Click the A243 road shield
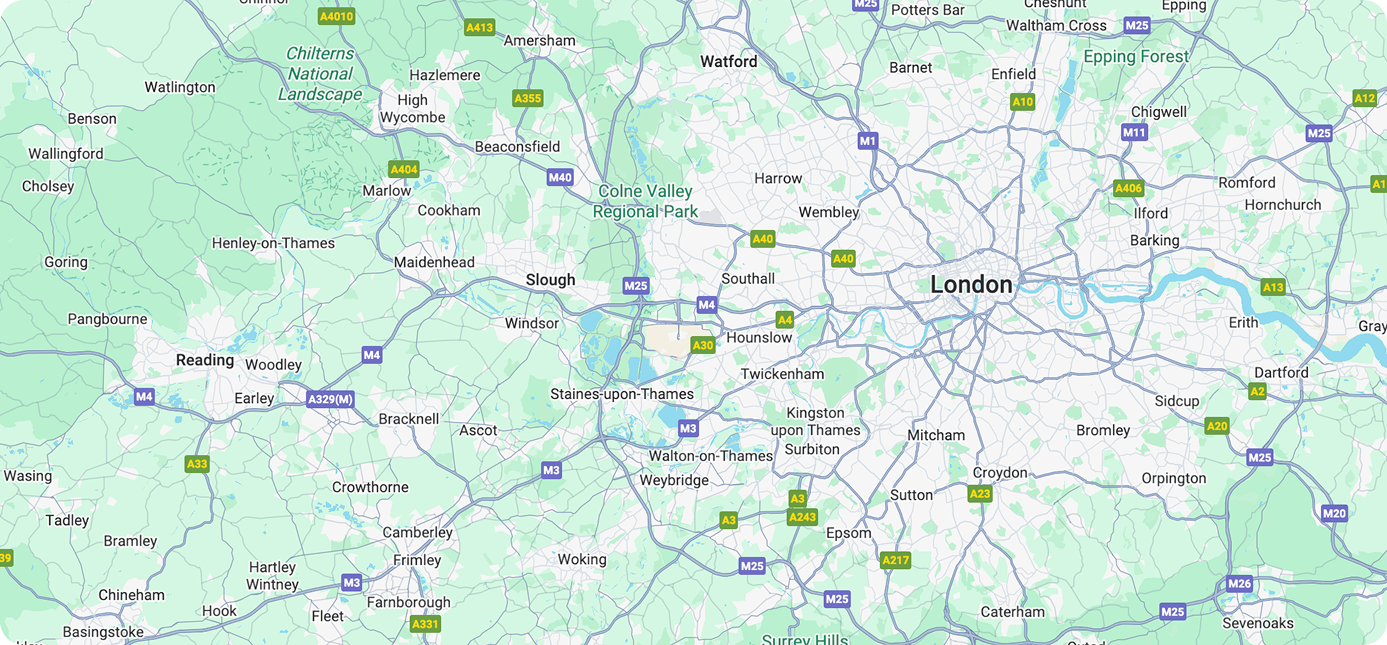 (802, 517)
